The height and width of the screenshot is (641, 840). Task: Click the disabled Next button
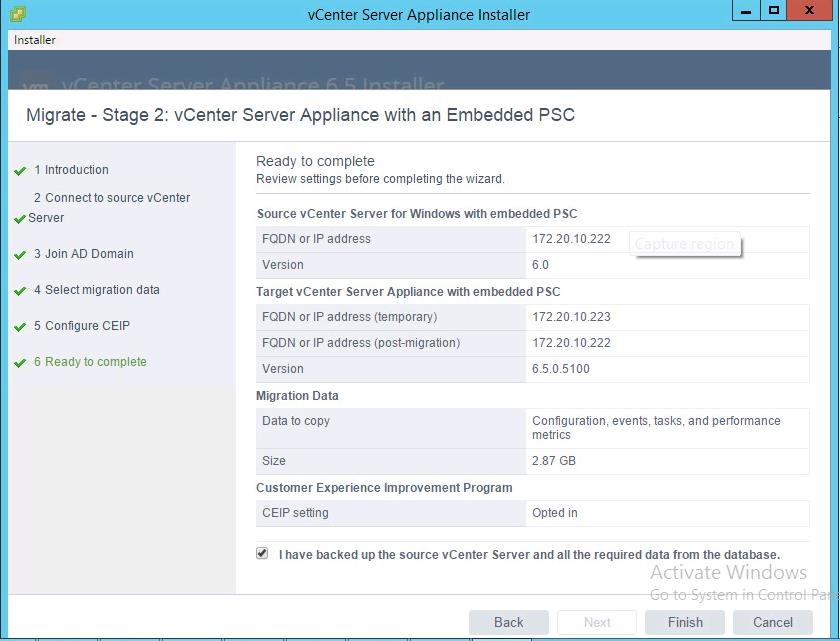click(597, 622)
